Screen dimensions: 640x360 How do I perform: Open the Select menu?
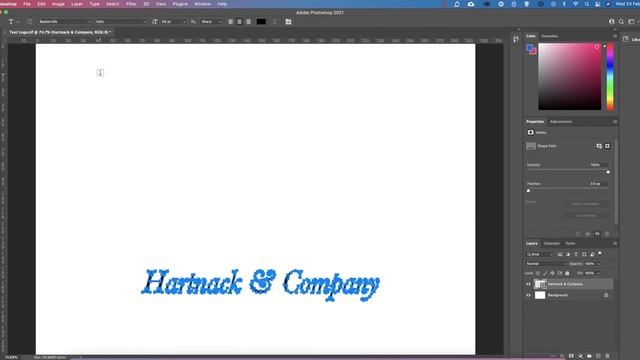113,4
